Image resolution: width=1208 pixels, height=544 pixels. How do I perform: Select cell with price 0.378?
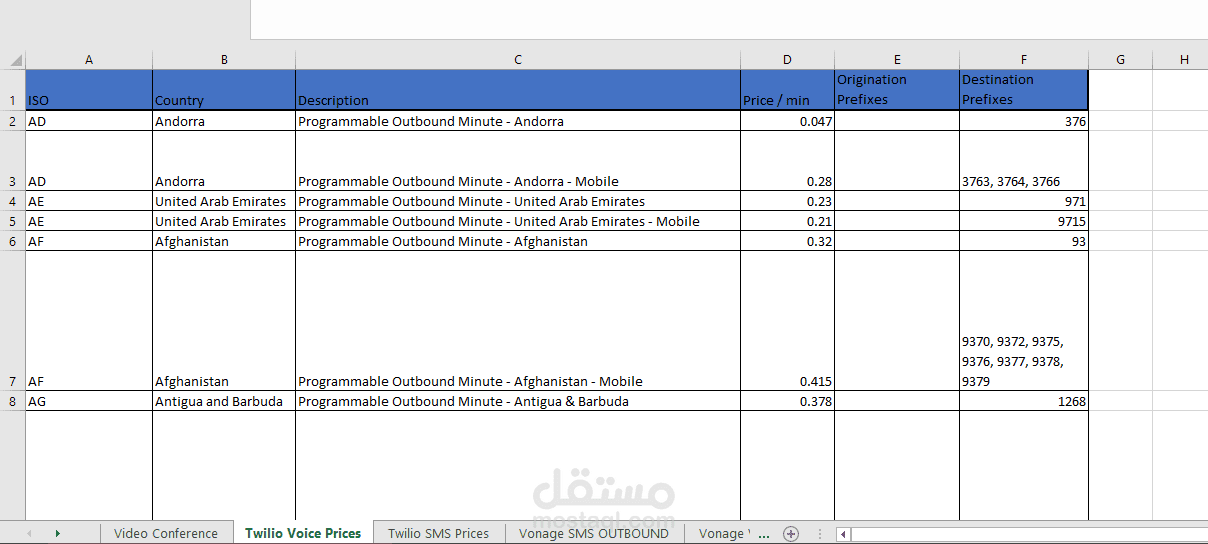pos(787,401)
